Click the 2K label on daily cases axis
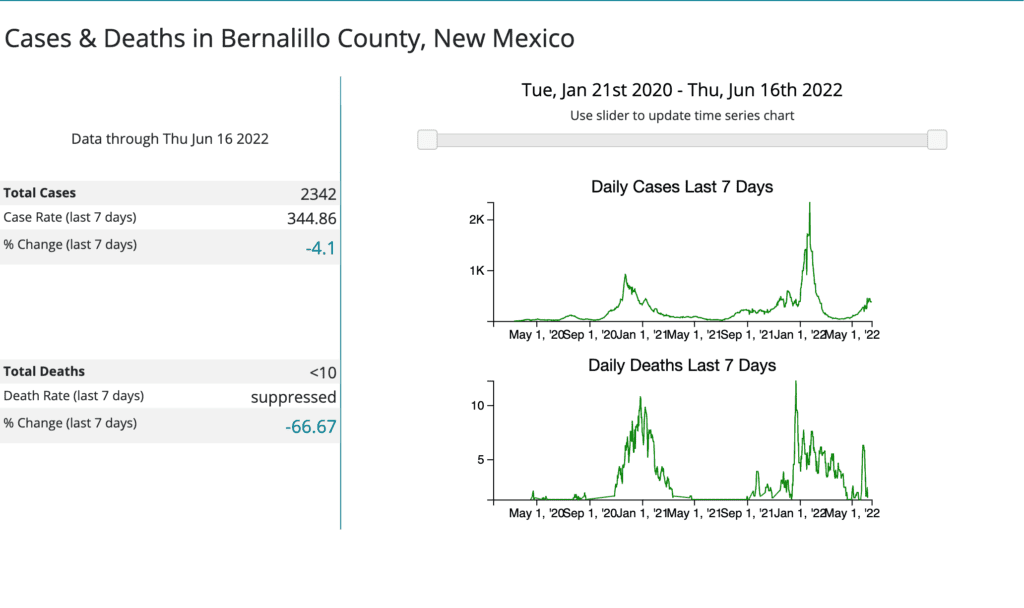This screenshot has width=1024, height=608. (476, 220)
